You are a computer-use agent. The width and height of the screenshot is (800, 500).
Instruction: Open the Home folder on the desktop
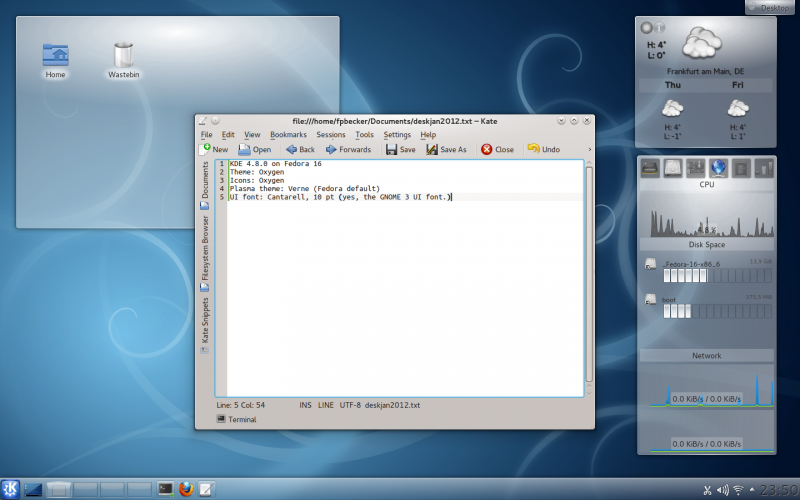(x=55, y=60)
